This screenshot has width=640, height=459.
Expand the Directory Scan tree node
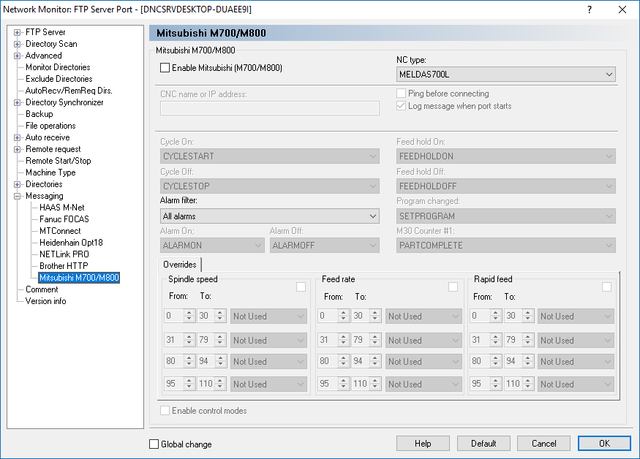(x=17, y=44)
